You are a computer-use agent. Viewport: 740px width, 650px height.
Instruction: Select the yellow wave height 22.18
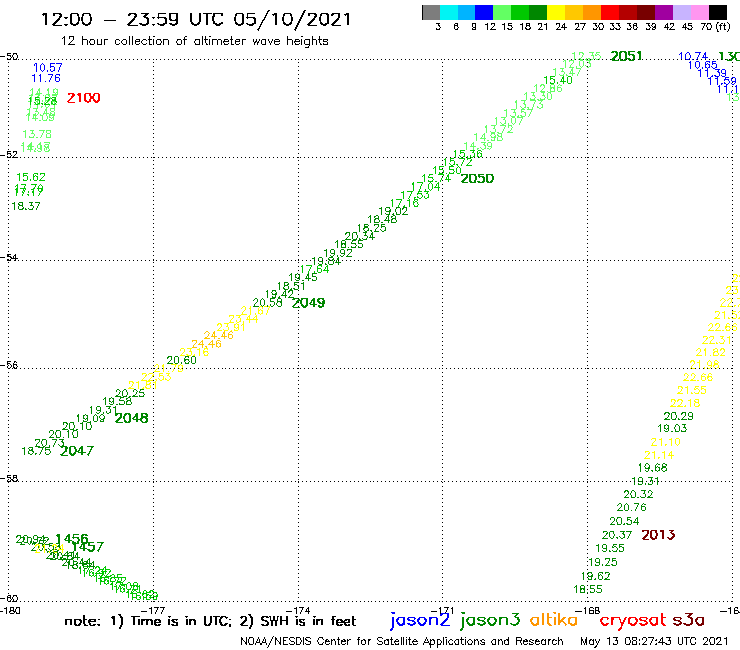685,403
